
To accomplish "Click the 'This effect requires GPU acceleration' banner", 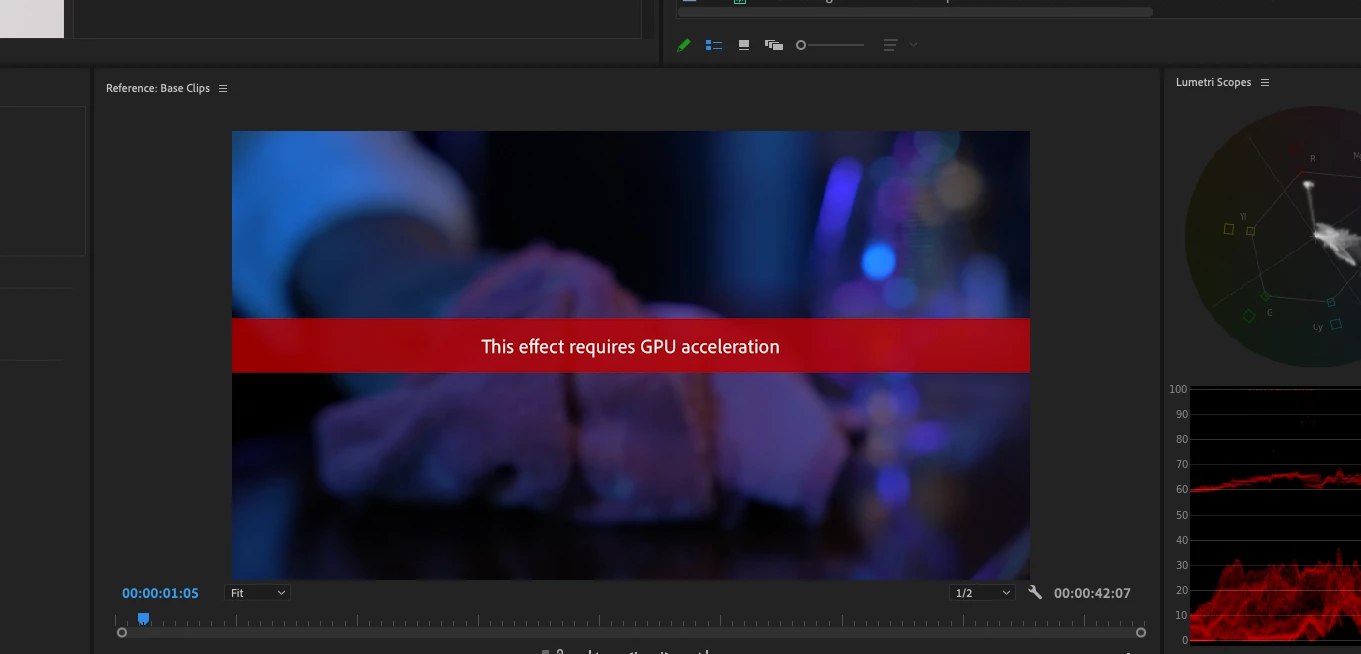I will coord(631,346).
